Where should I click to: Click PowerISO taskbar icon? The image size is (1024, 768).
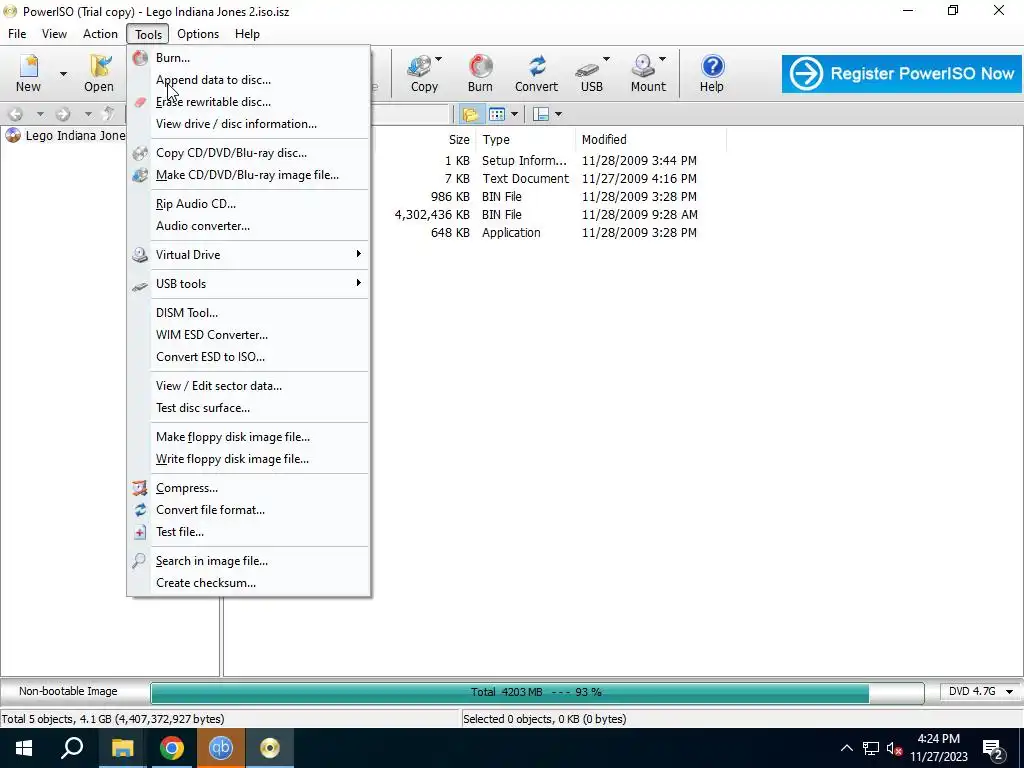click(x=270, y=748)
